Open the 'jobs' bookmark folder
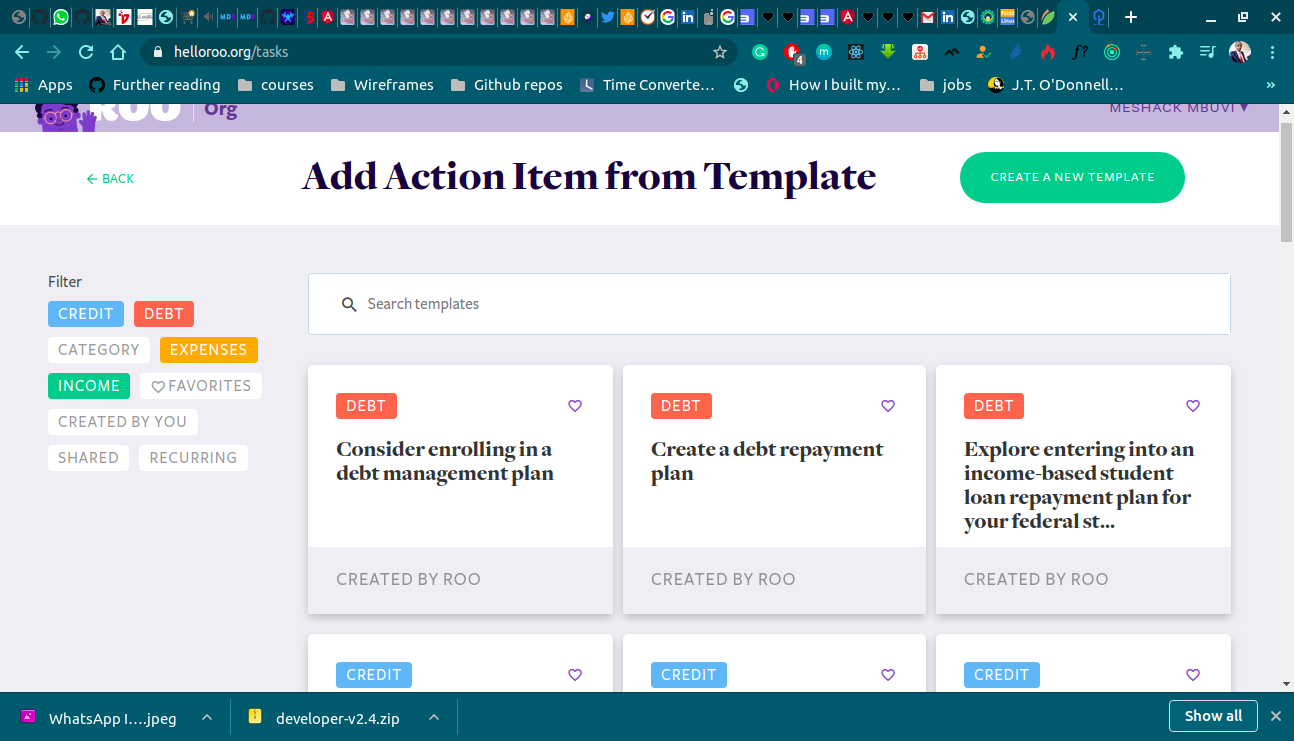 point(945,85)
